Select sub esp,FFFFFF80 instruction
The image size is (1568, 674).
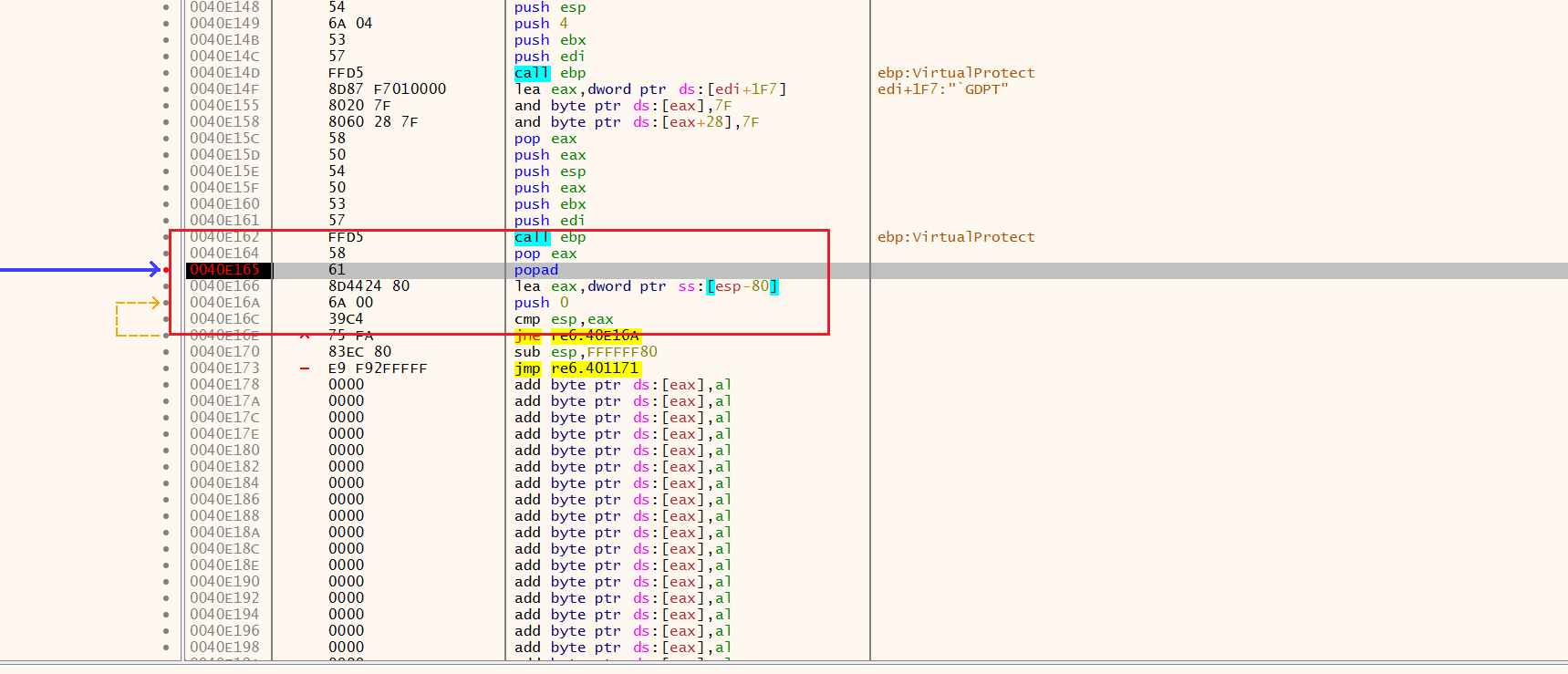[x=586, y=352]
